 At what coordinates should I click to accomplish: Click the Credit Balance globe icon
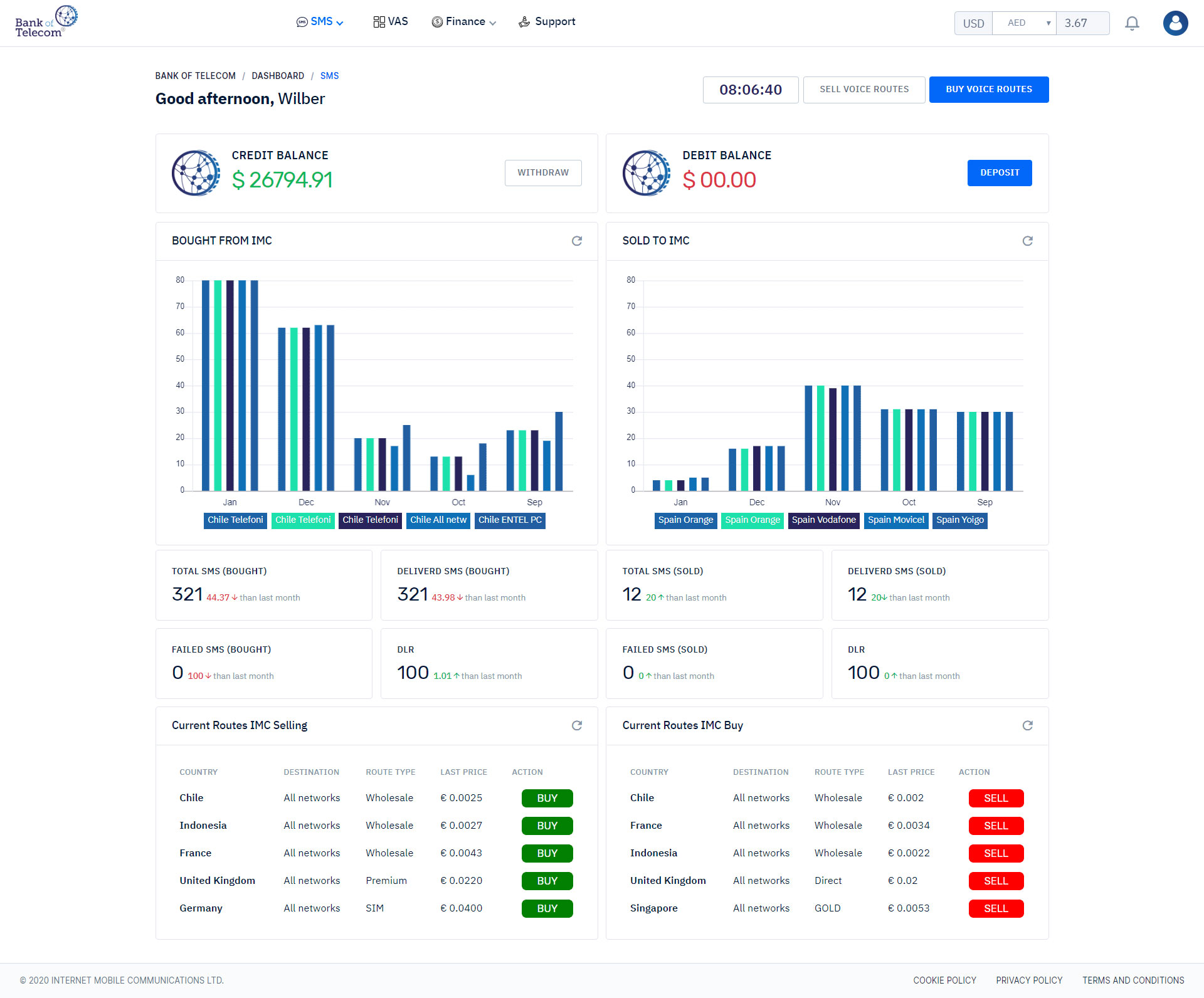[196, 173]
